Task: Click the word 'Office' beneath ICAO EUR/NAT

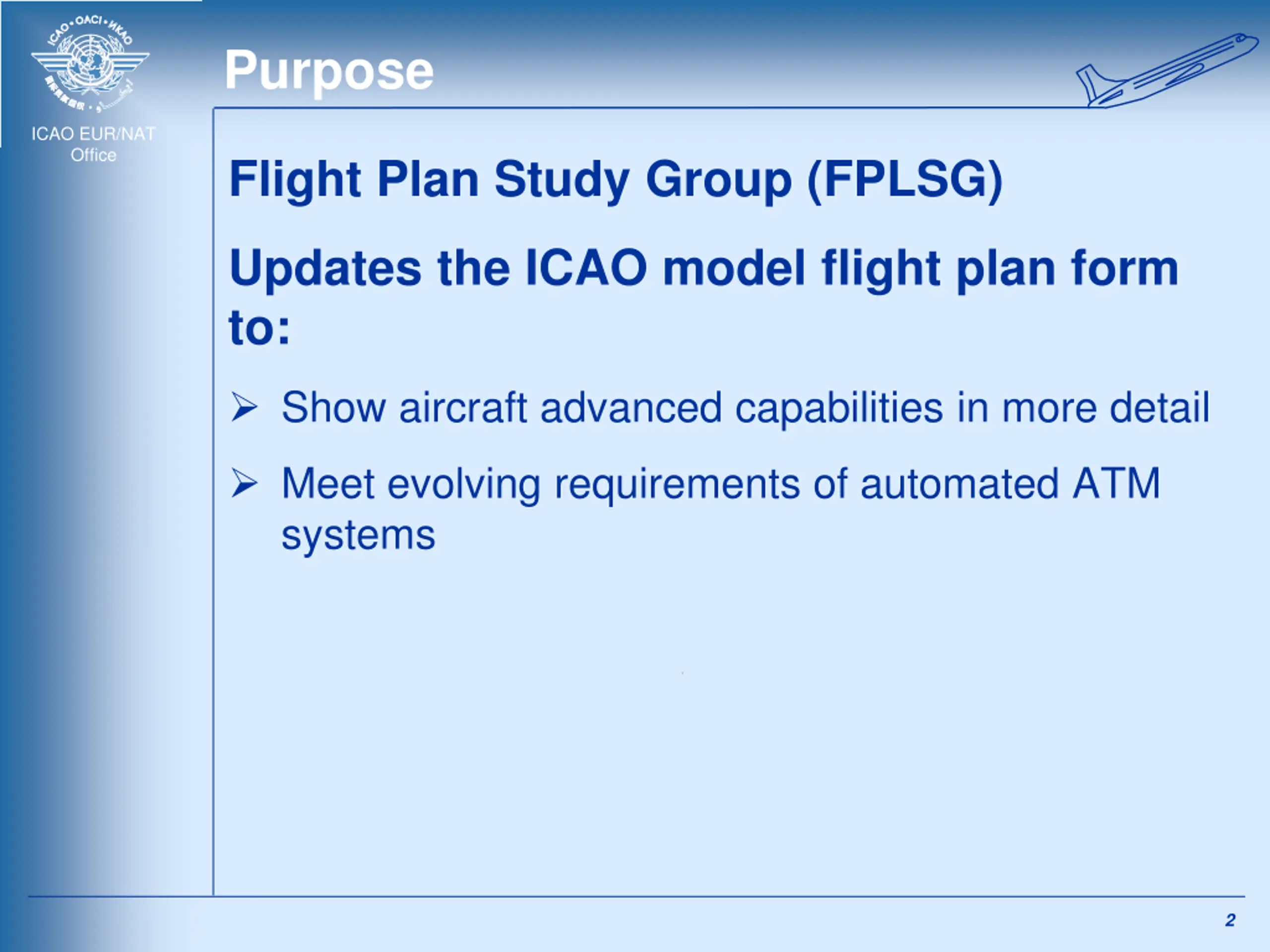Action: [x=94, y=155]
